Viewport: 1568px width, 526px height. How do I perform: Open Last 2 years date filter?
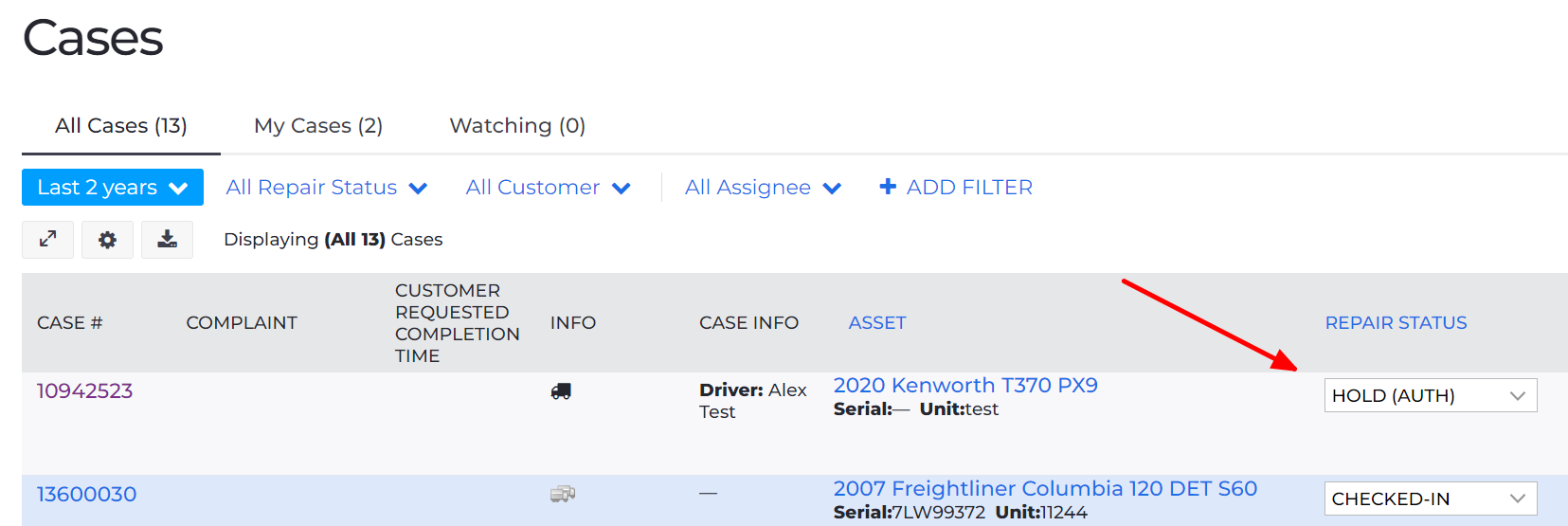112,188
